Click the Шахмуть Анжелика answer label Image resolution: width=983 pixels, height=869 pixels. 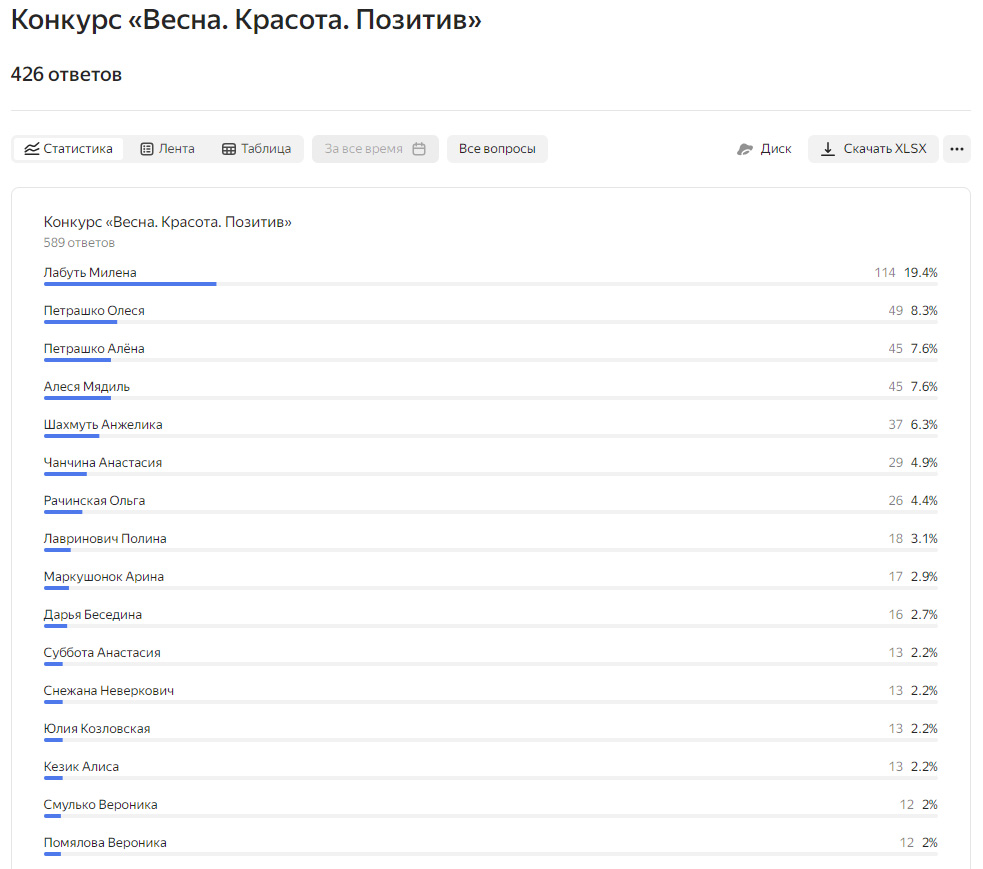coord(103,425)
